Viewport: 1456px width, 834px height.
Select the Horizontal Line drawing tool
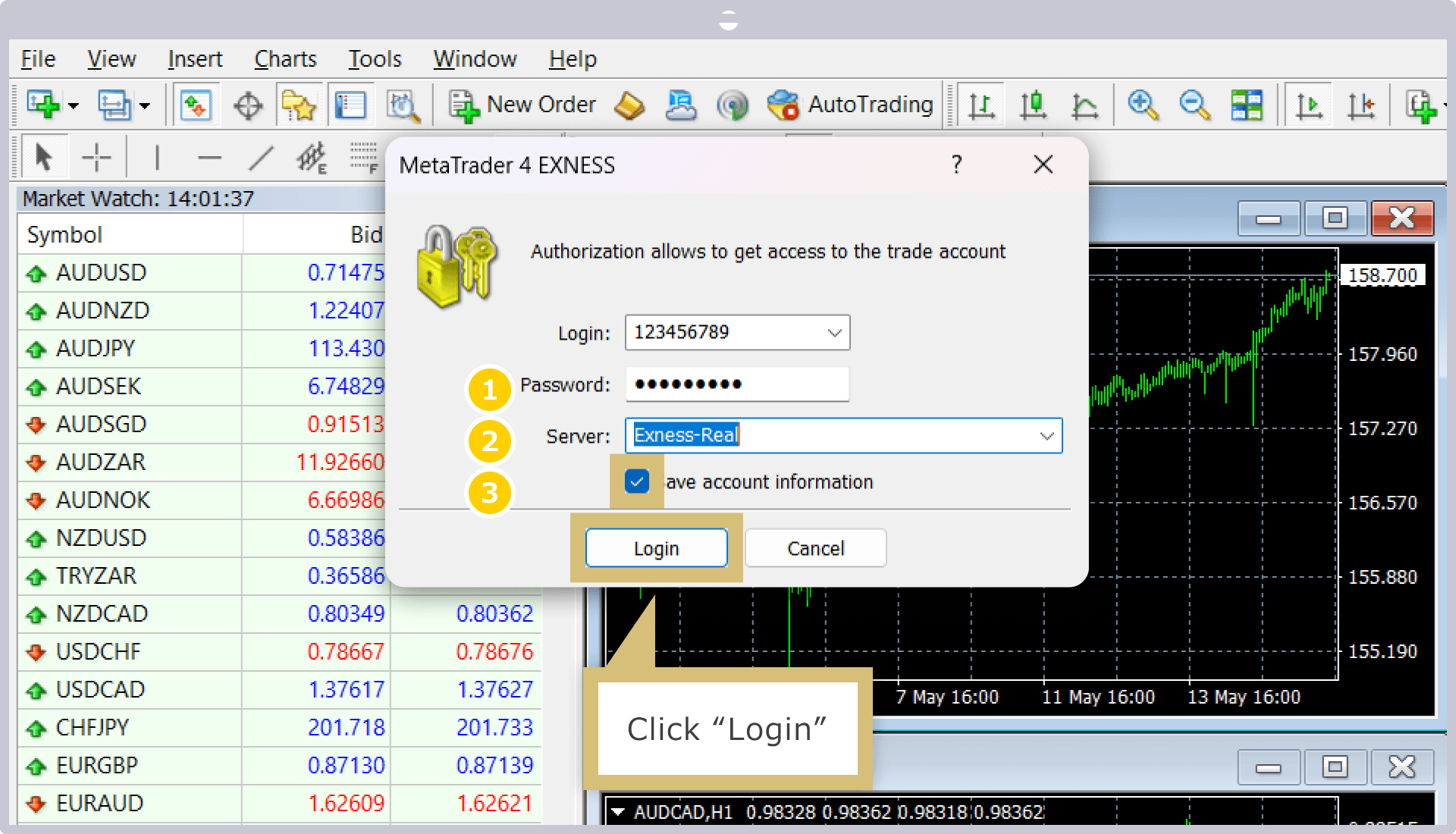coord(209,158)
